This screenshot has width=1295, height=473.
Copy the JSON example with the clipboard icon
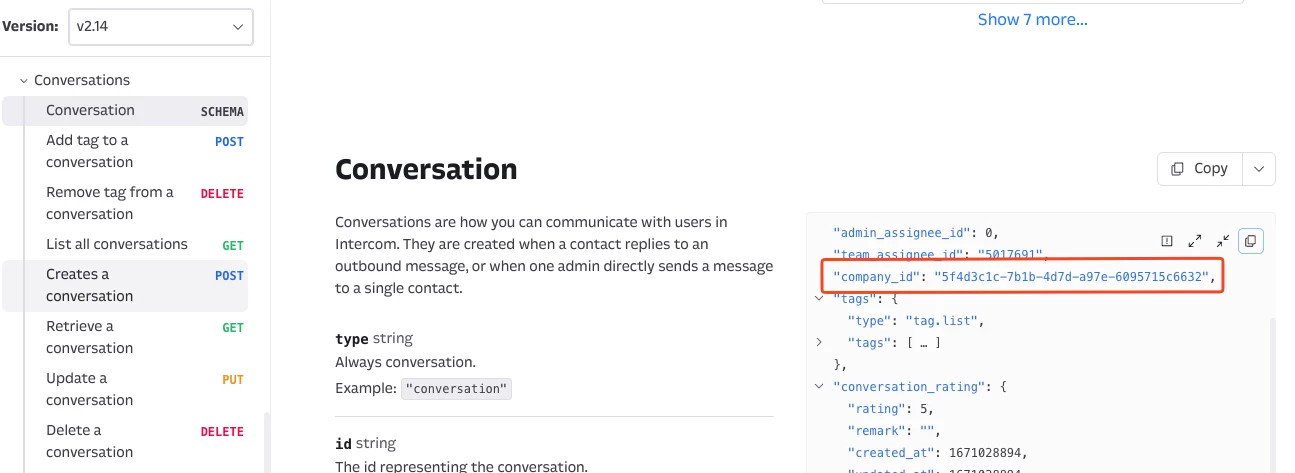[x=1250, y=241]
